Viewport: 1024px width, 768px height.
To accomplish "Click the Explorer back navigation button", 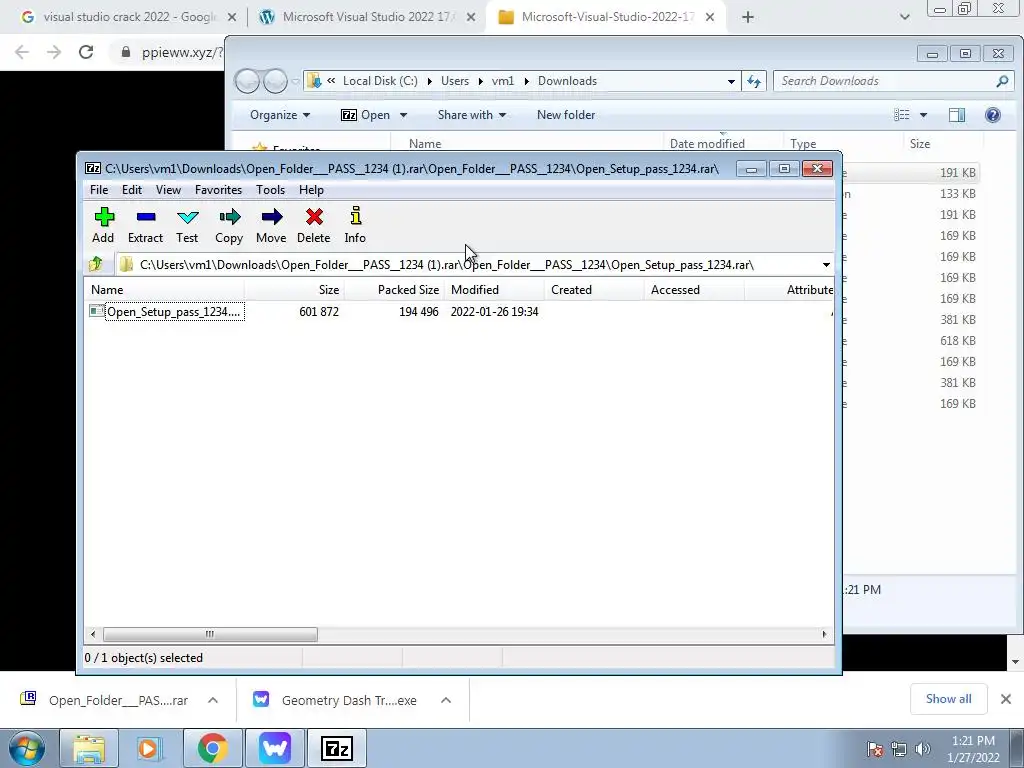I will tap(248, 81).
